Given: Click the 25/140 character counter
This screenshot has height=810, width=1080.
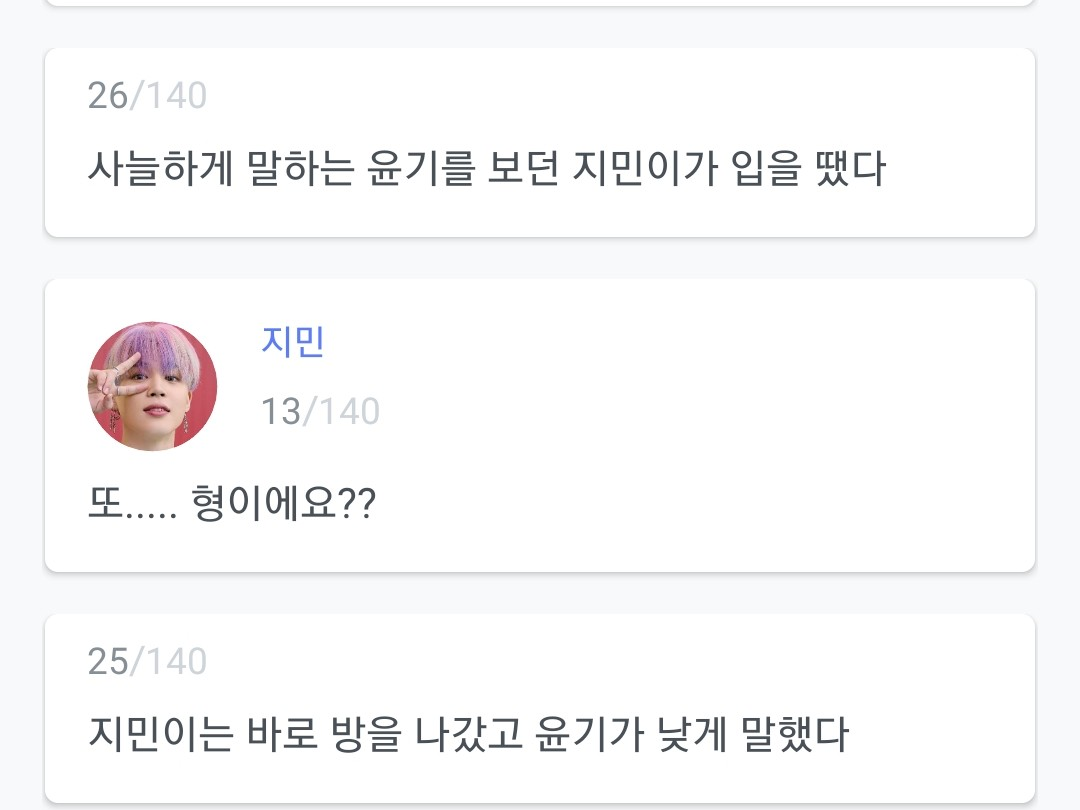Looking at the screenshot, I should click(x=147, y=661).
